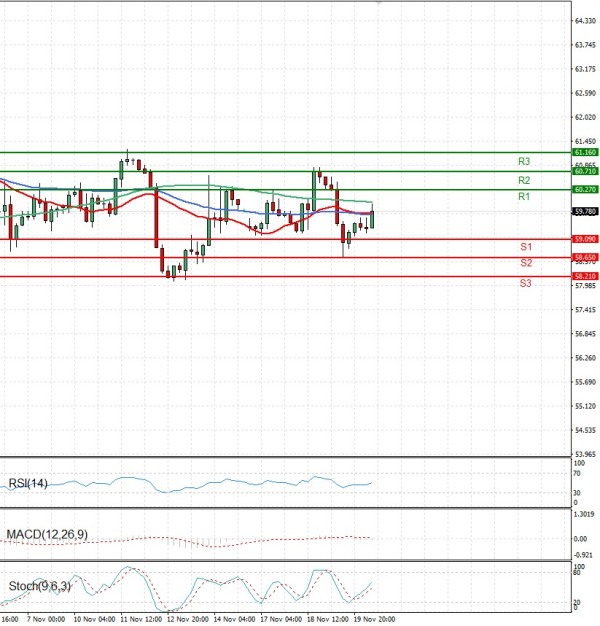Click the 59.780 current price tag
This screenshot has width=600, height=626.
coord(585,211)
